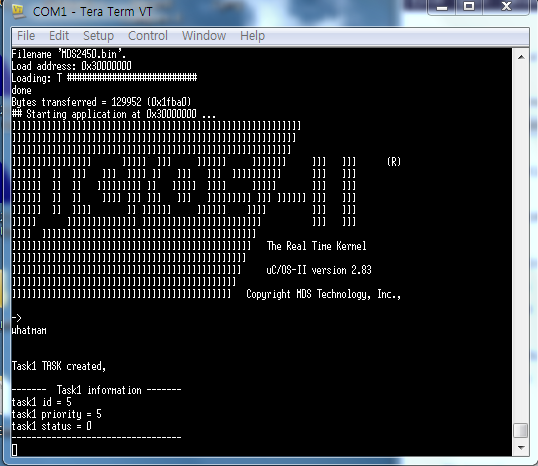Click the vertical scrollbar thumb
The height and width of the screenshot is (466, 538).
pos(521,431)
